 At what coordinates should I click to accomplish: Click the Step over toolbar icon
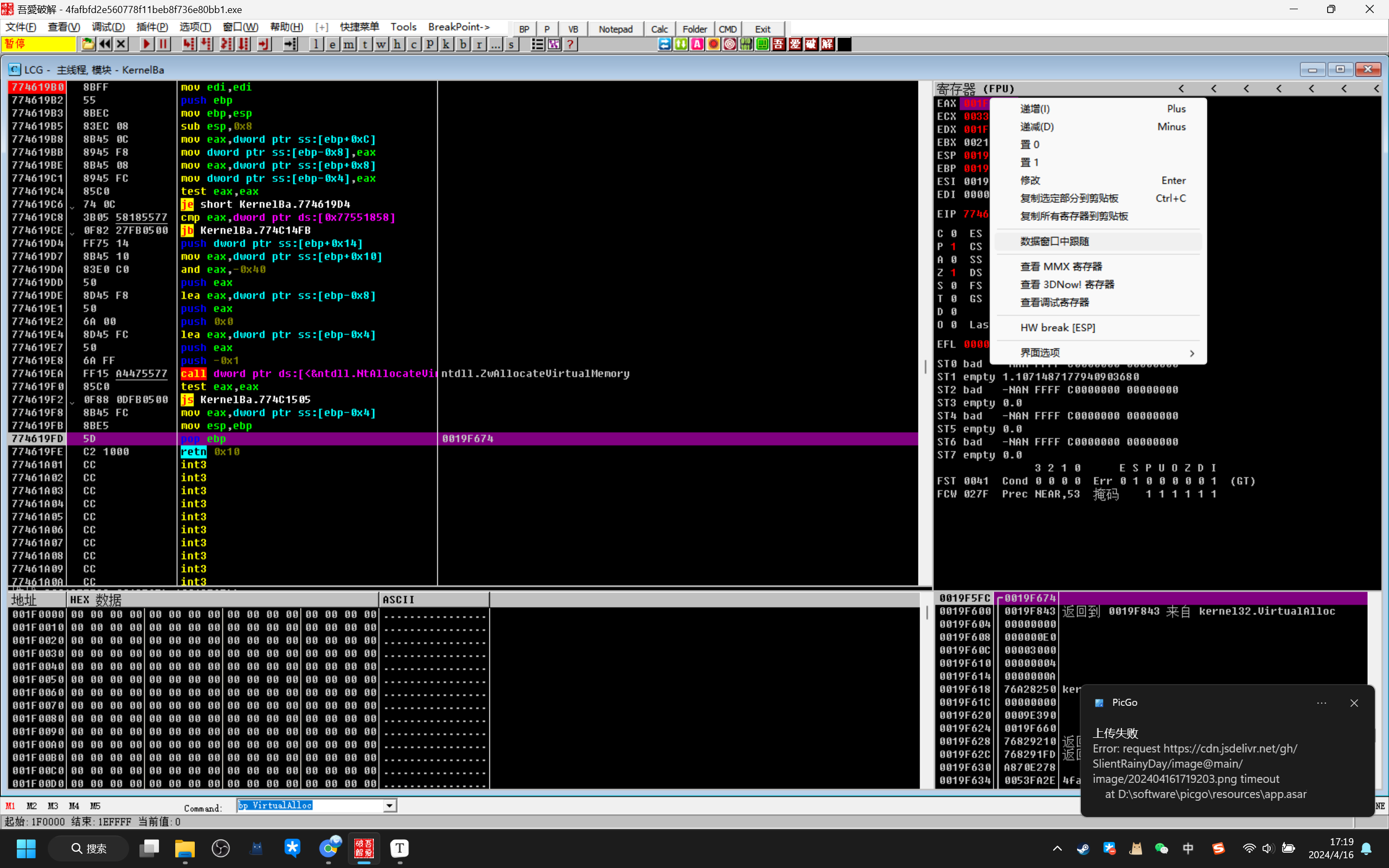click(x=206, y=44)
